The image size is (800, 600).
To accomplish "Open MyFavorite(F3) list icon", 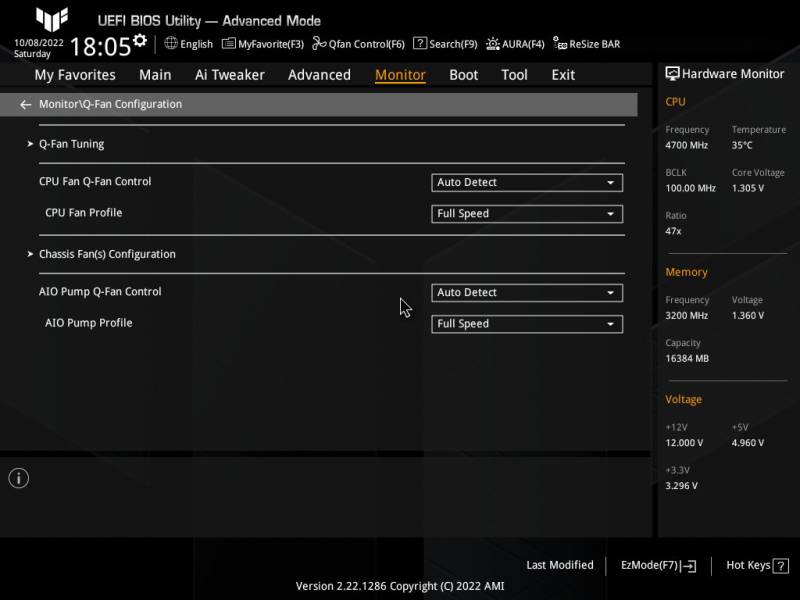I will point(229,43).
